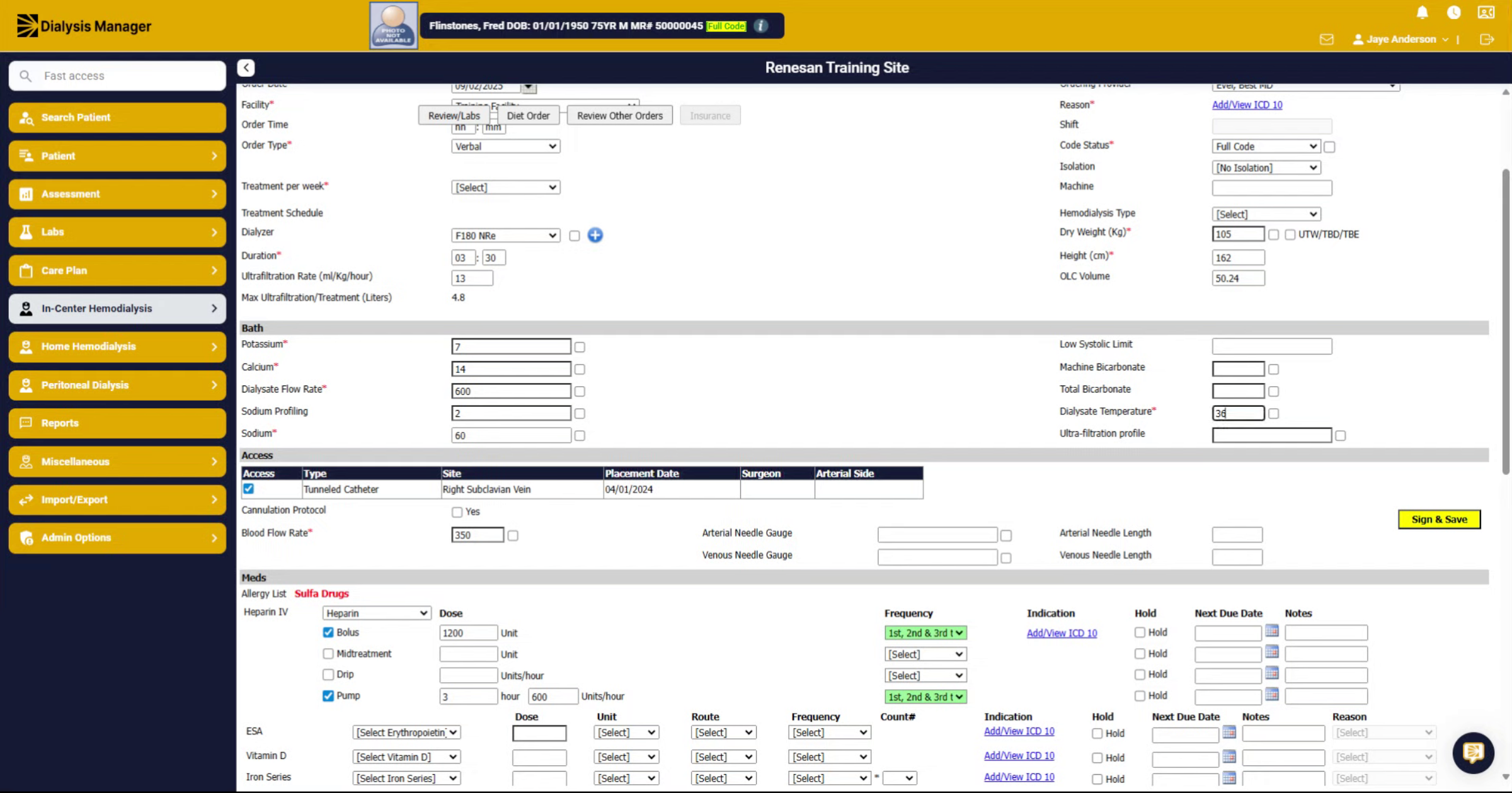Enable the Midtreatment heparin checkbox
1512x793 pixels.
point(328,654)
